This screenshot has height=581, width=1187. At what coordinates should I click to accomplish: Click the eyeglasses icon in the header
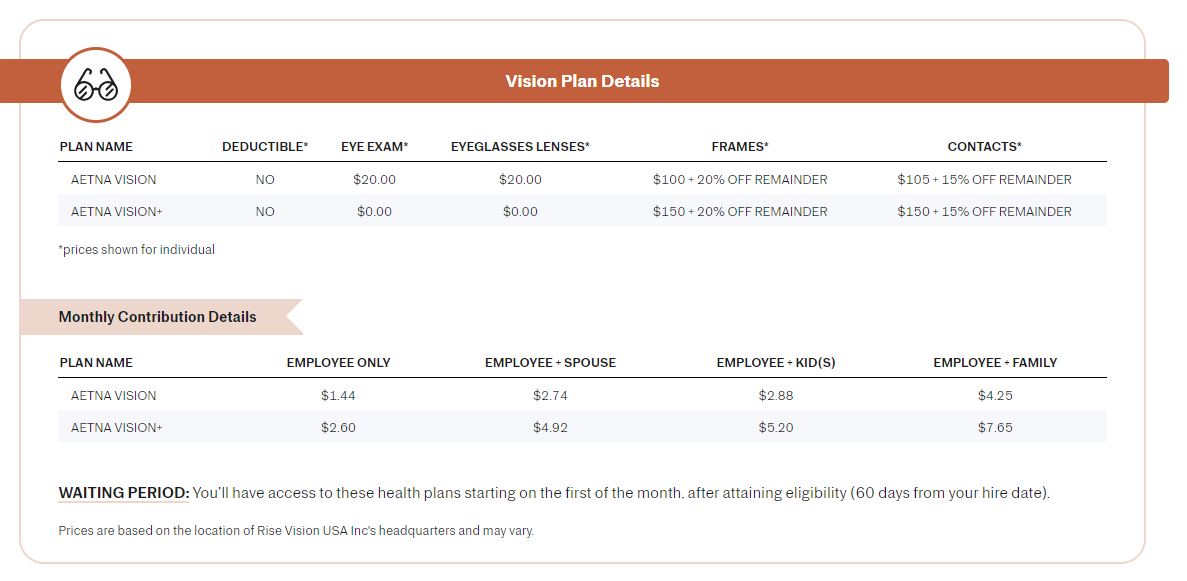96,85
